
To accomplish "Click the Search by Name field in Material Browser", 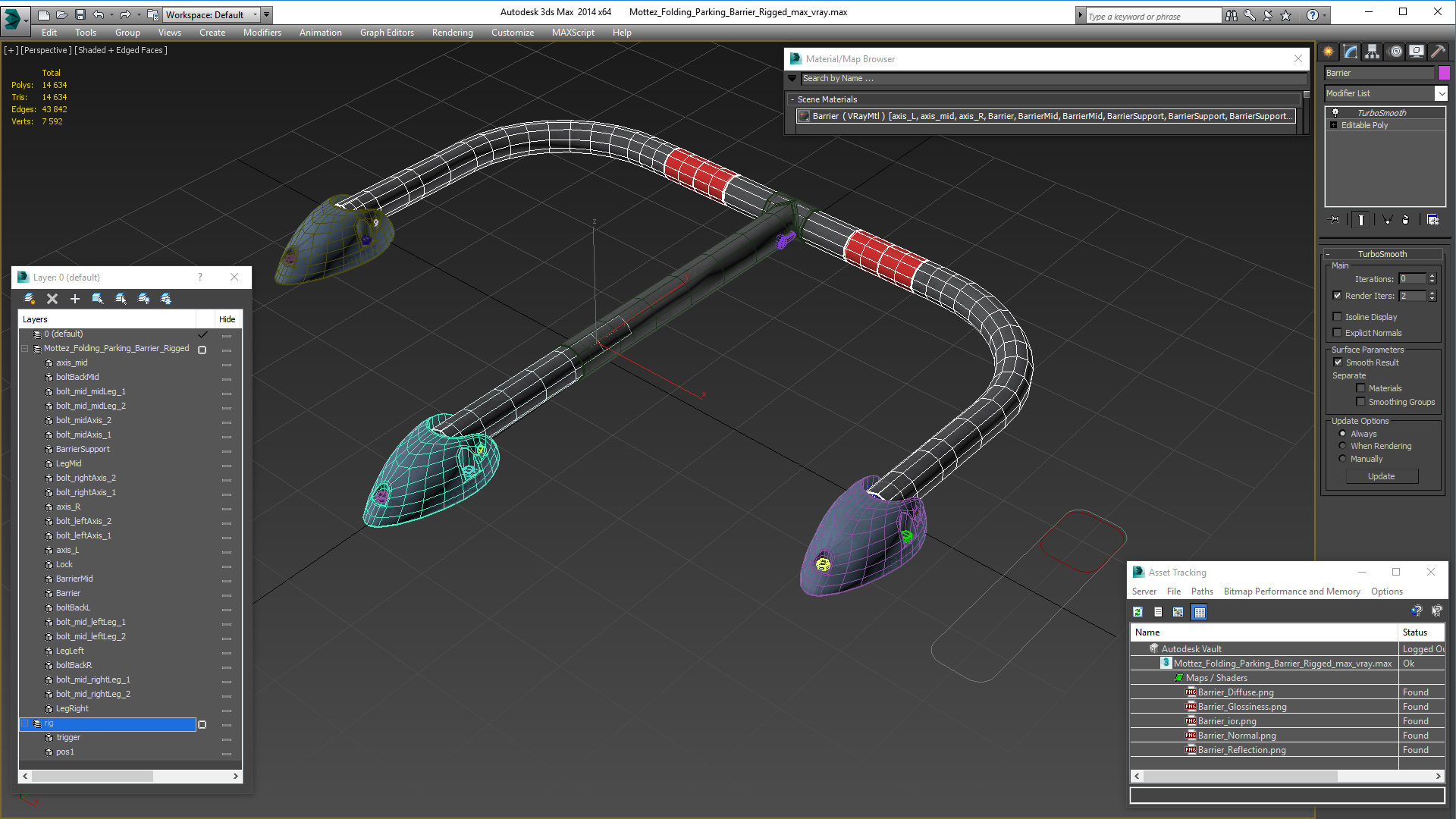I will [1054, 78].
